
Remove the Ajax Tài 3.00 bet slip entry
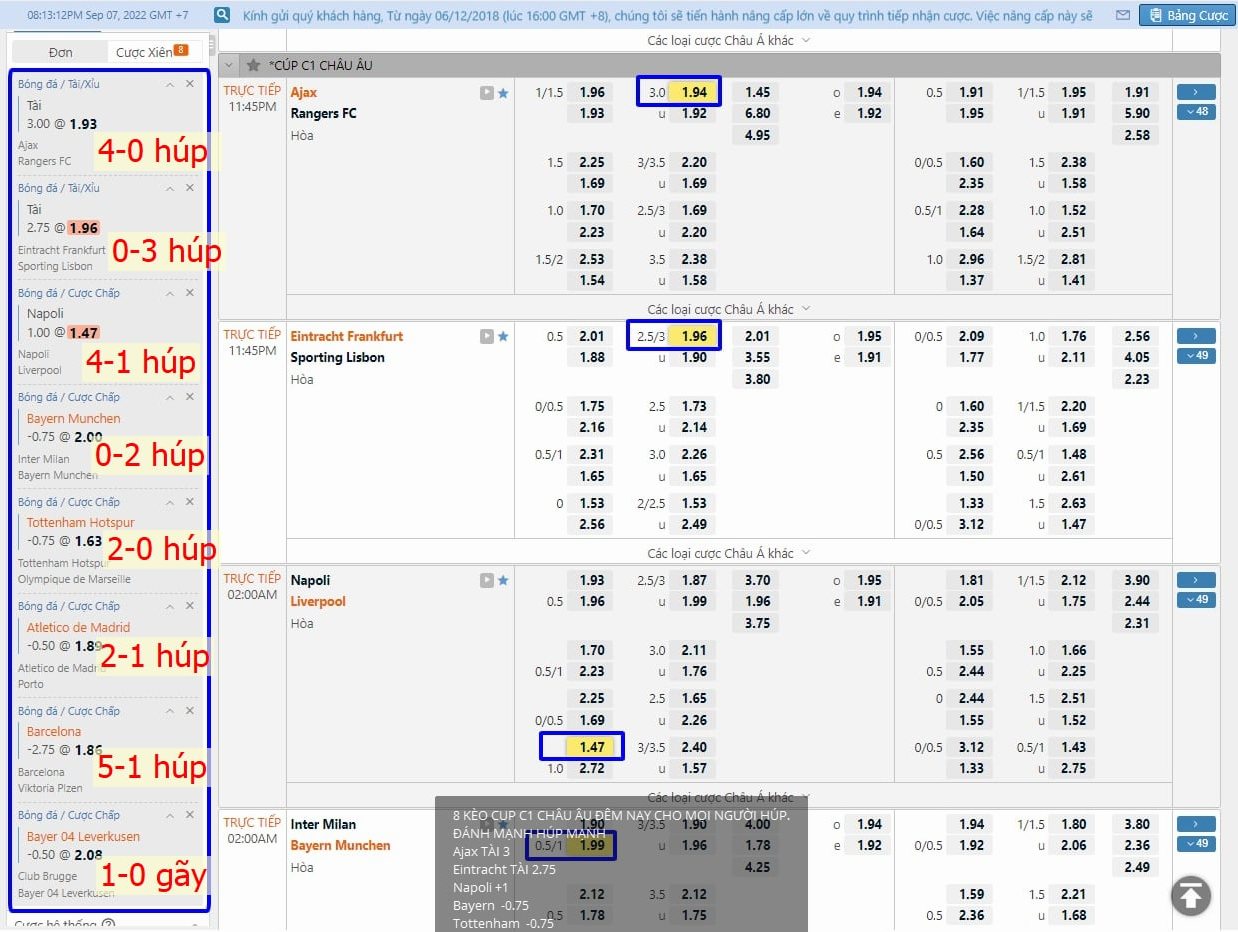click(x=190, y=84)
